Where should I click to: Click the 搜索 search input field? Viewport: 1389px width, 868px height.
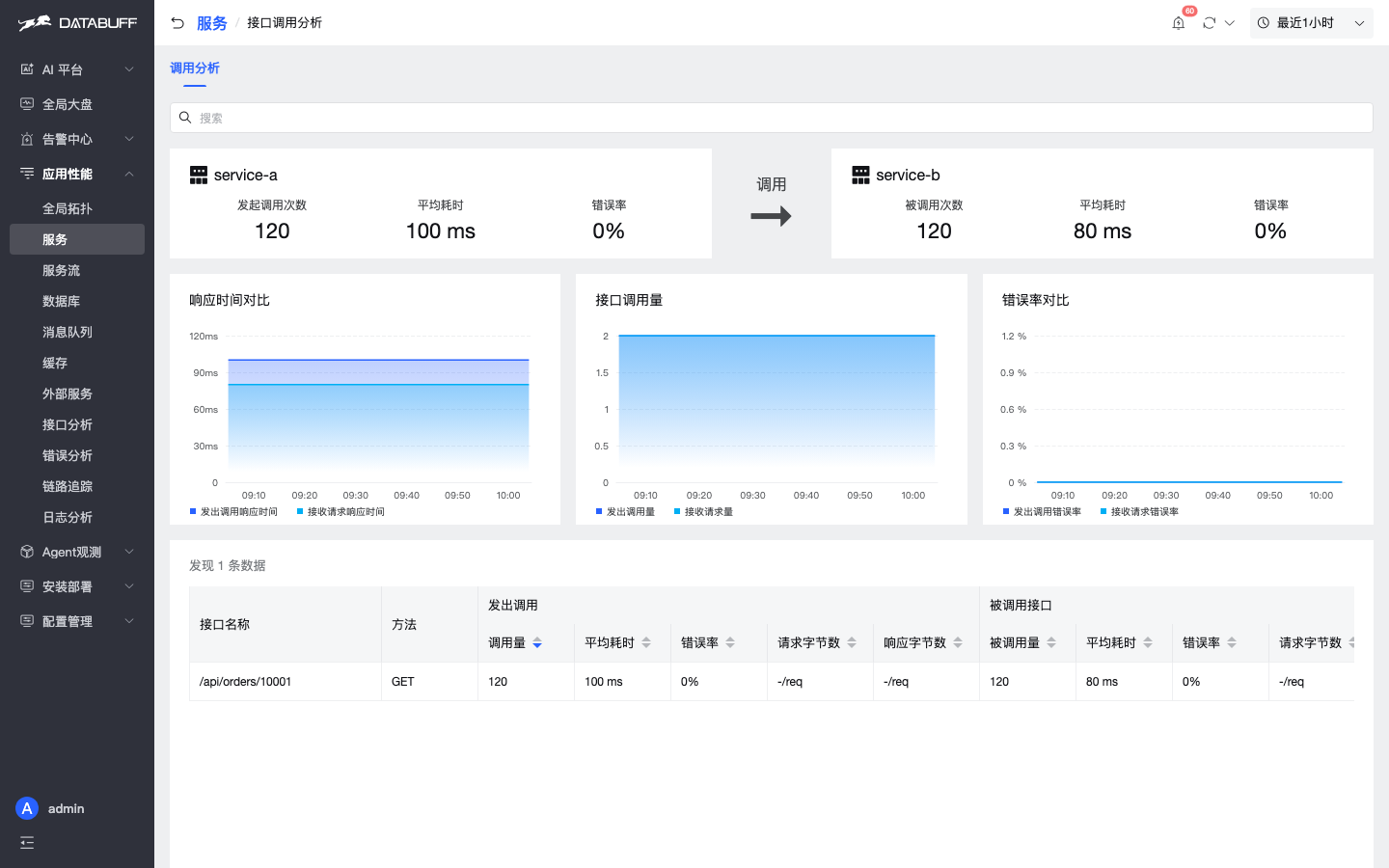click(x=772, y=118)
